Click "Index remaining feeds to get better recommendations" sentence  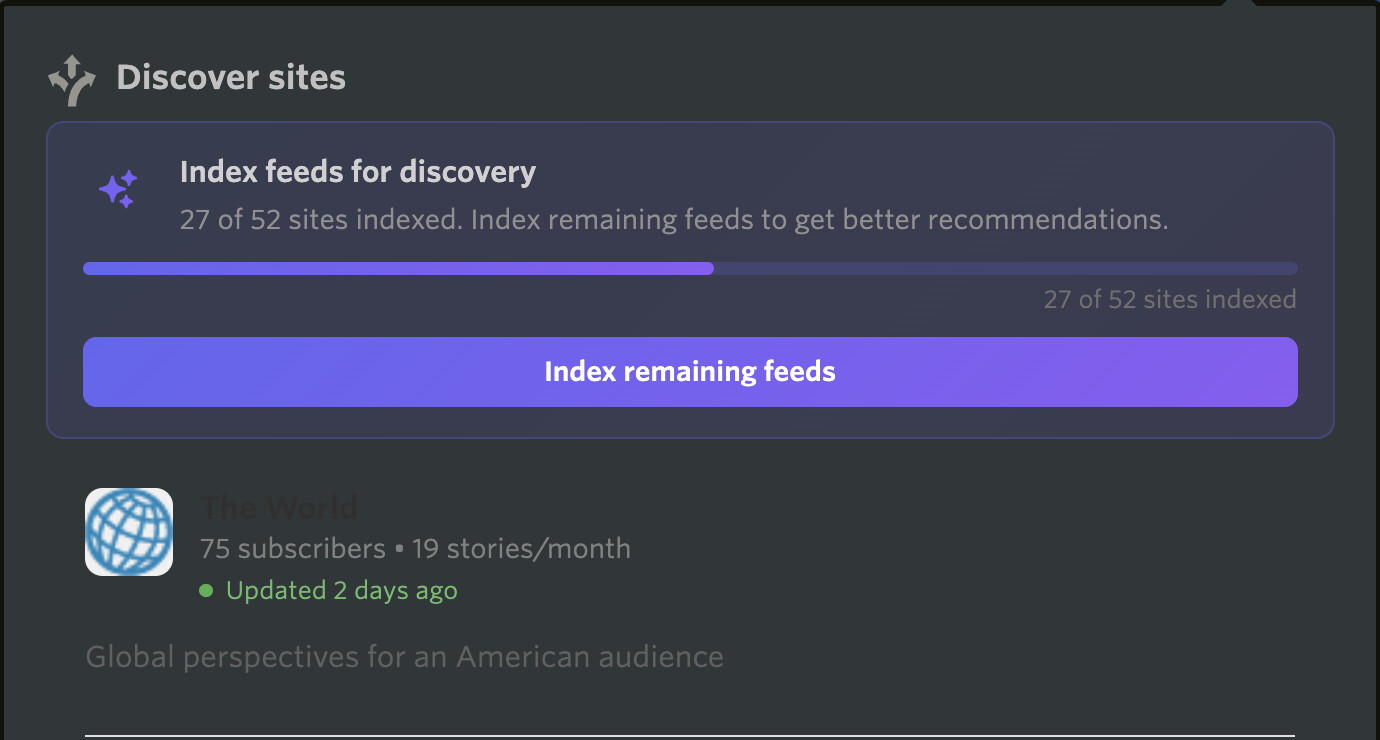(x=819, y=220)
